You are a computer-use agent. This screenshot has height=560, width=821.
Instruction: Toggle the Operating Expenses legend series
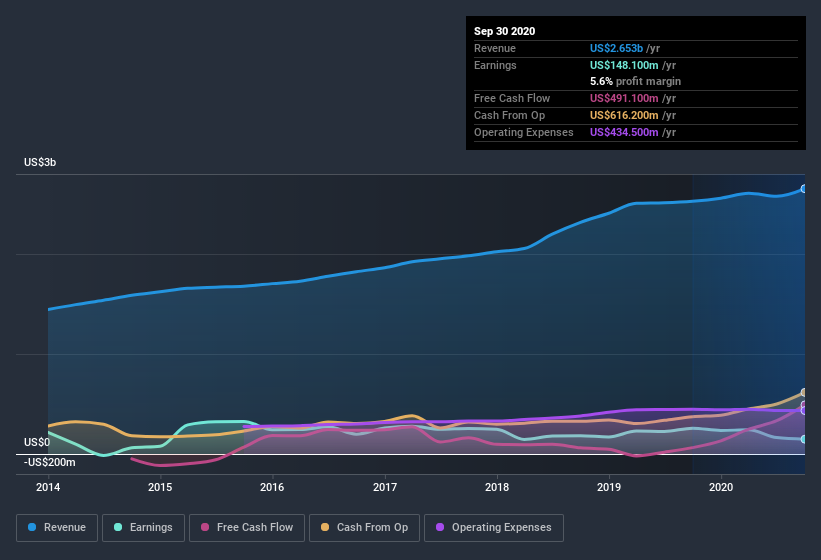pyautogui.click(x=494, y=528)
